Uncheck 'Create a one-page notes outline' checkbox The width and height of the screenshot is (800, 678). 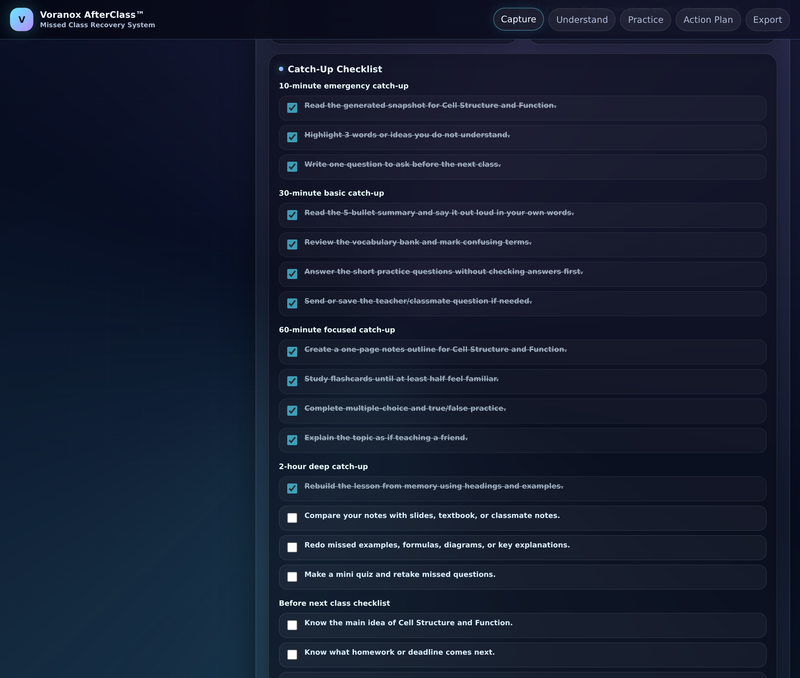coord(292,351)
